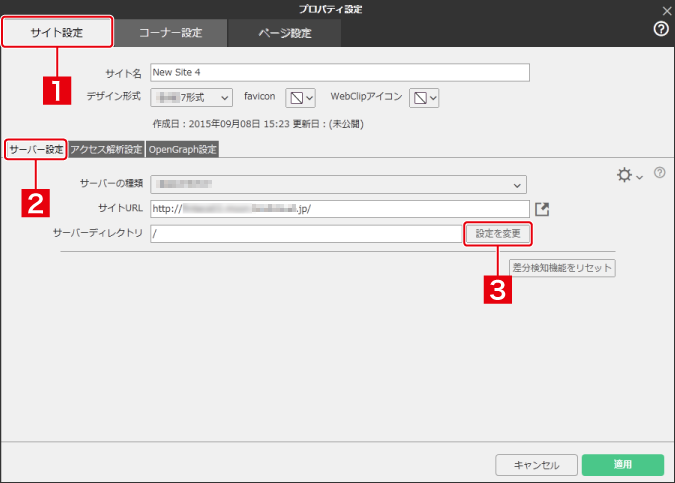The width and height of the screenshot is (675, 483).
Task: Select the OpenGraph設定 sub-tab
Action: [183, 149]
